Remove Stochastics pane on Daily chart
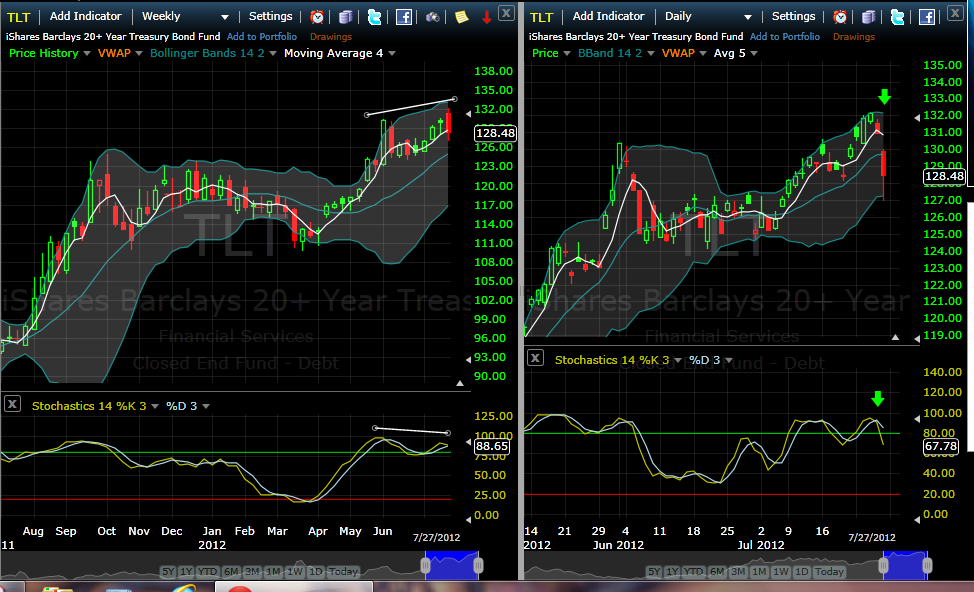 coord(535,358)
